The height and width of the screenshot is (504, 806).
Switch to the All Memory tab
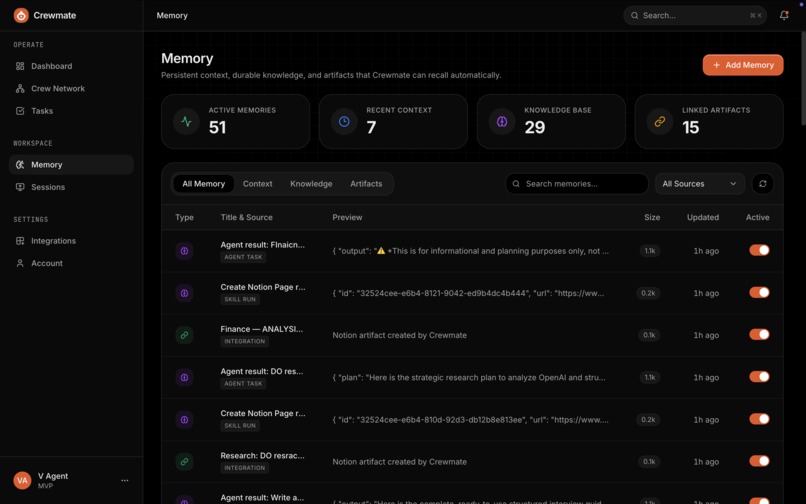[204, 184]
